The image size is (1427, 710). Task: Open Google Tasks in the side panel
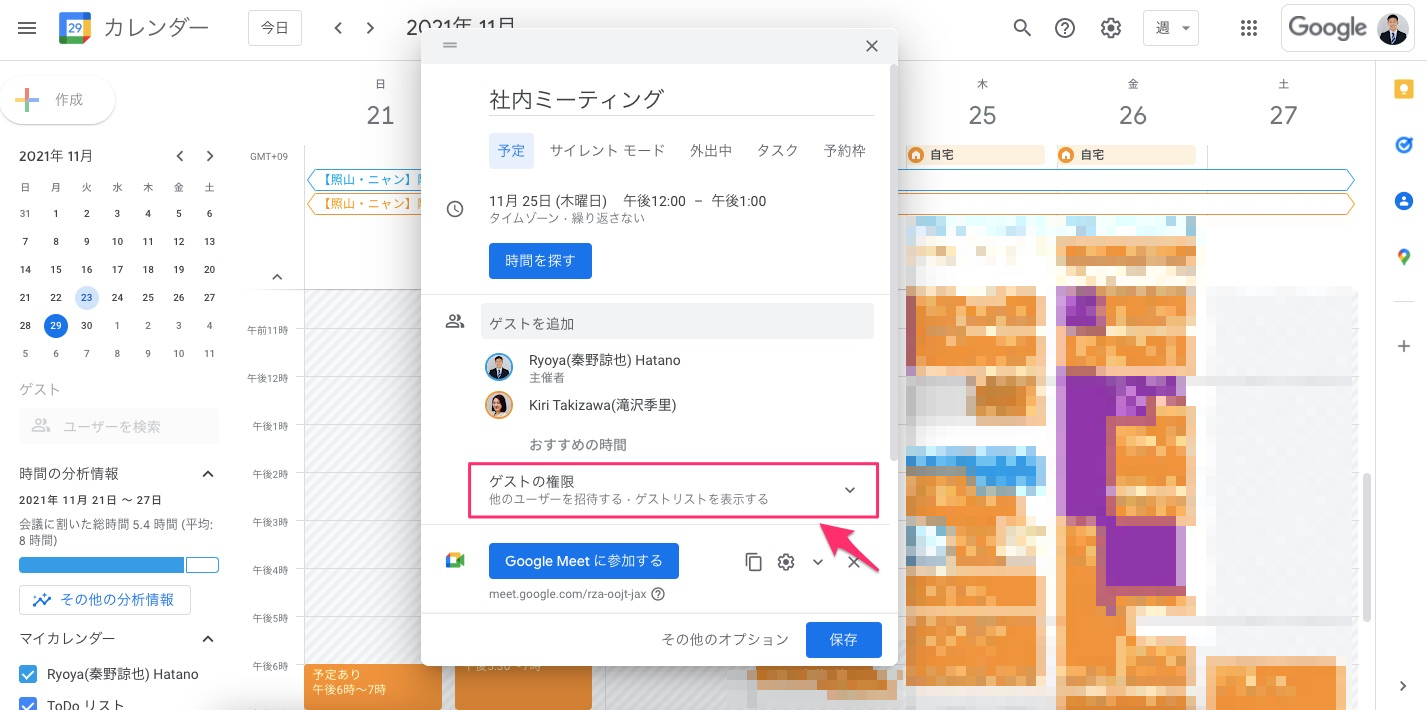1403,146
